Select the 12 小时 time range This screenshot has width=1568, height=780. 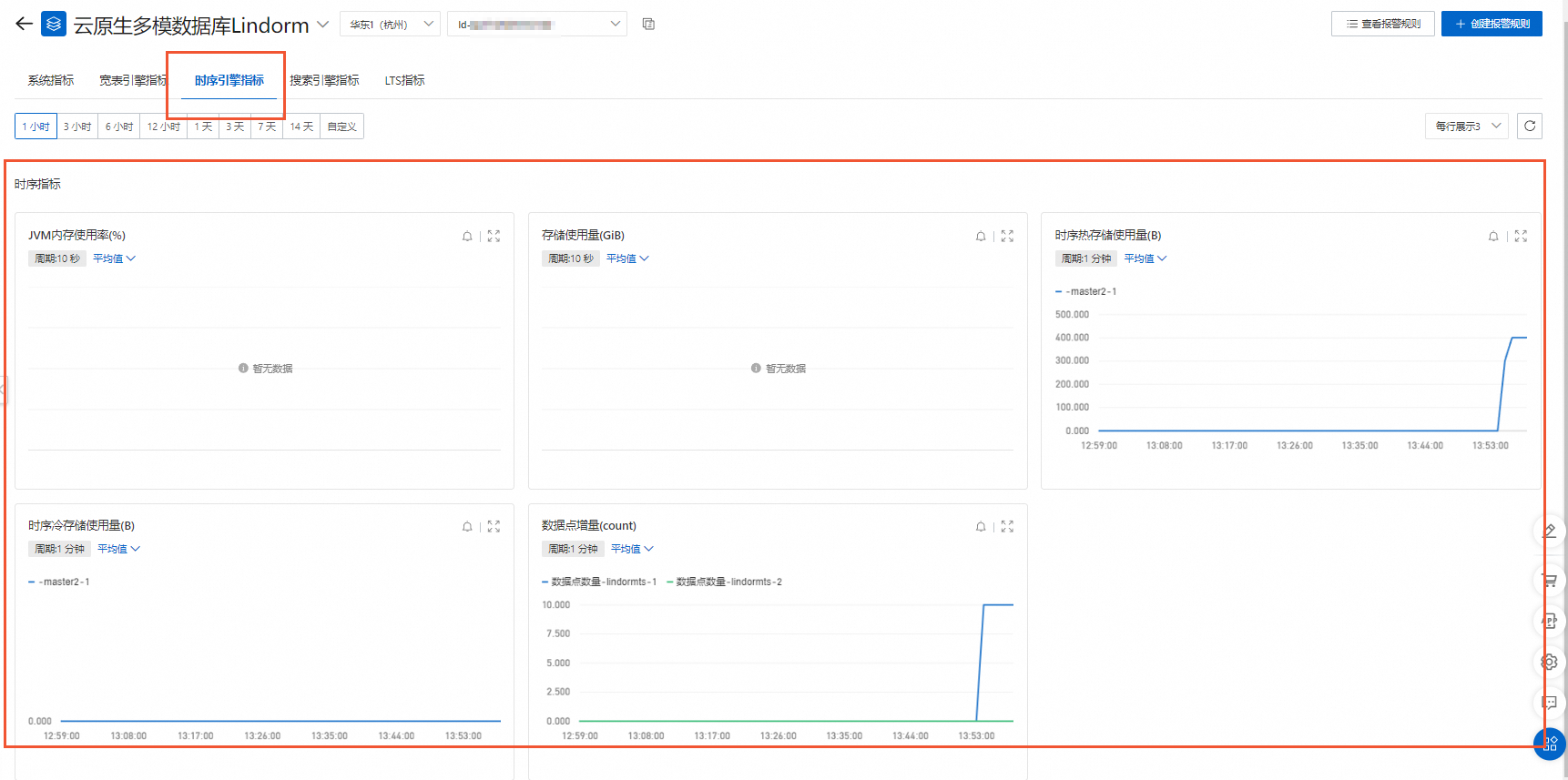pyautogui.click(x=164, y=127)
